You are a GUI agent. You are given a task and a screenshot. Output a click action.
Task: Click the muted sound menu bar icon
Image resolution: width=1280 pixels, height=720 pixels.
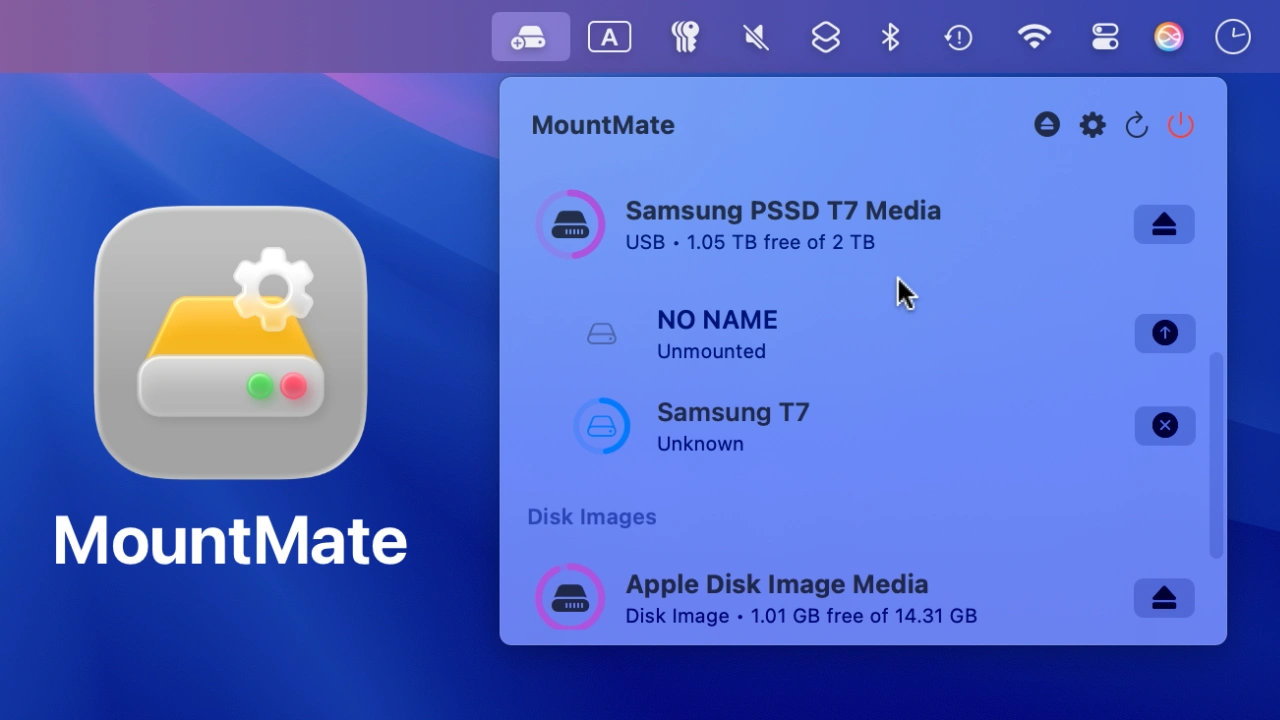click(756, 38)
